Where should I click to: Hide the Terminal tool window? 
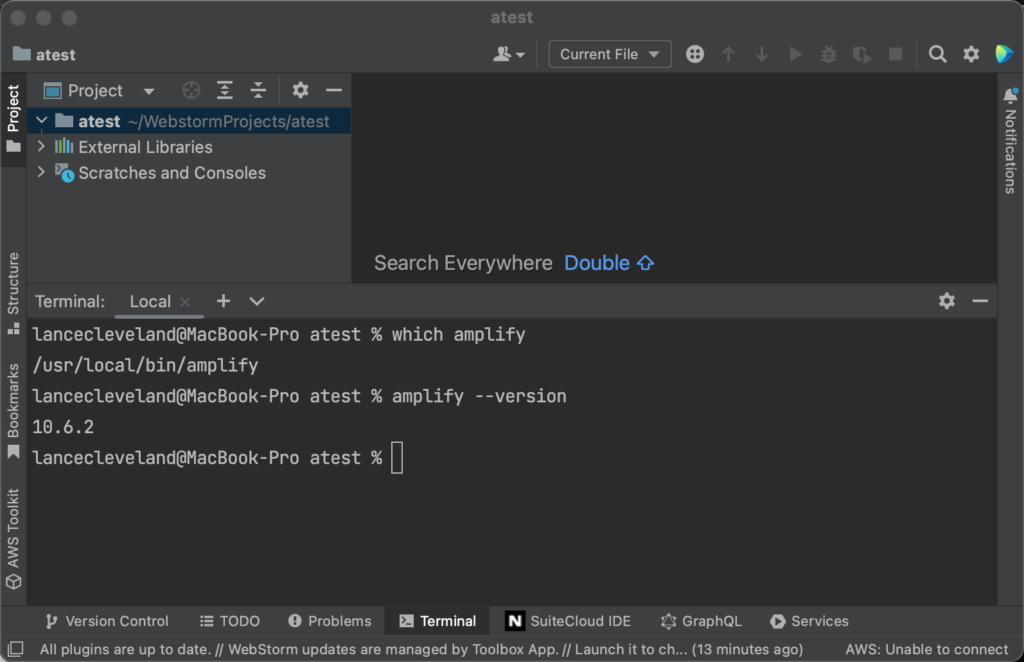980,301
